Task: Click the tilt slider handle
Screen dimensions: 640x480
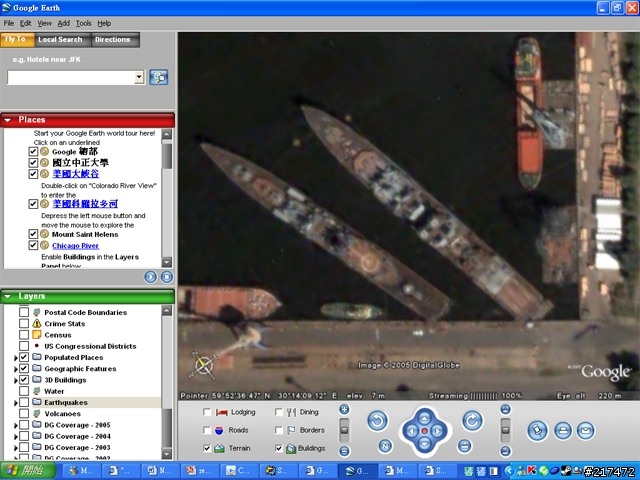Action: point(505,430)
